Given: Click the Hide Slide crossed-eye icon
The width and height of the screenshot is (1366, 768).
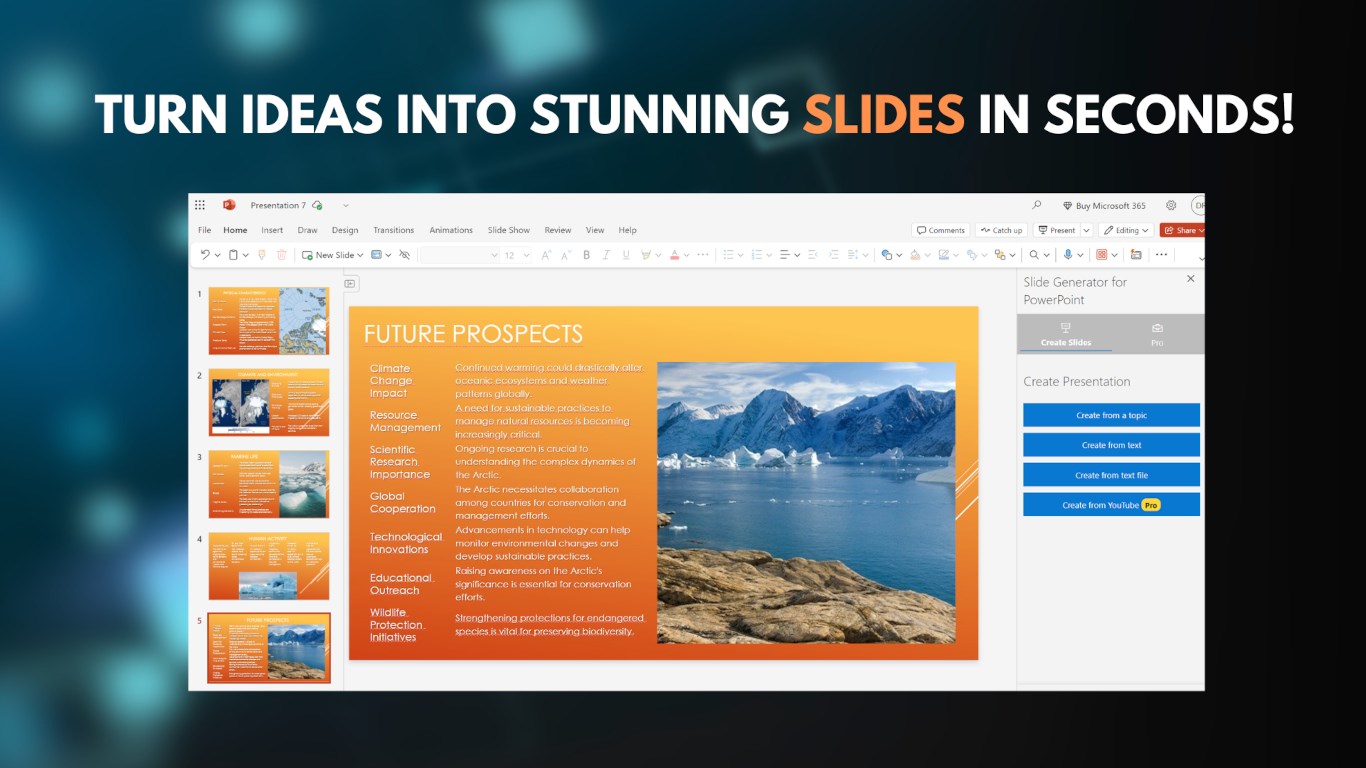Looking at the screenshot, I should (x=404, y=255).
